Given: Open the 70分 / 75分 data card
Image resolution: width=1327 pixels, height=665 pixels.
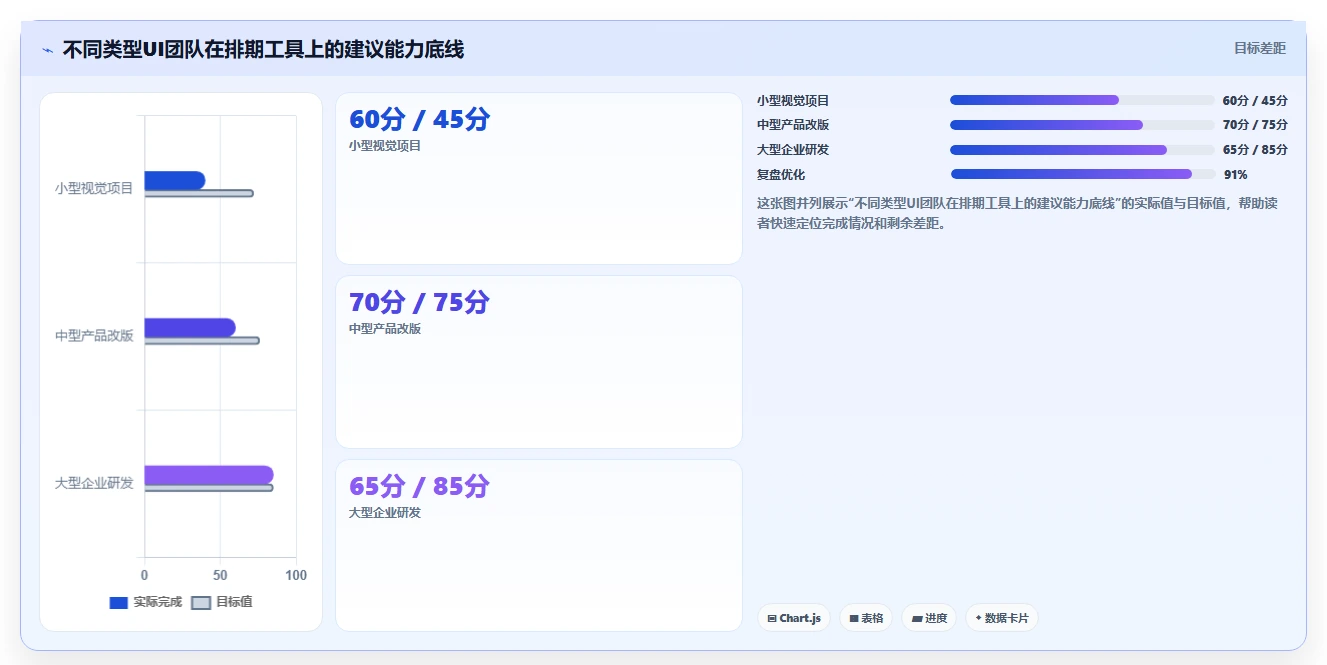Looking at the screenshot, I should (539, 362).
